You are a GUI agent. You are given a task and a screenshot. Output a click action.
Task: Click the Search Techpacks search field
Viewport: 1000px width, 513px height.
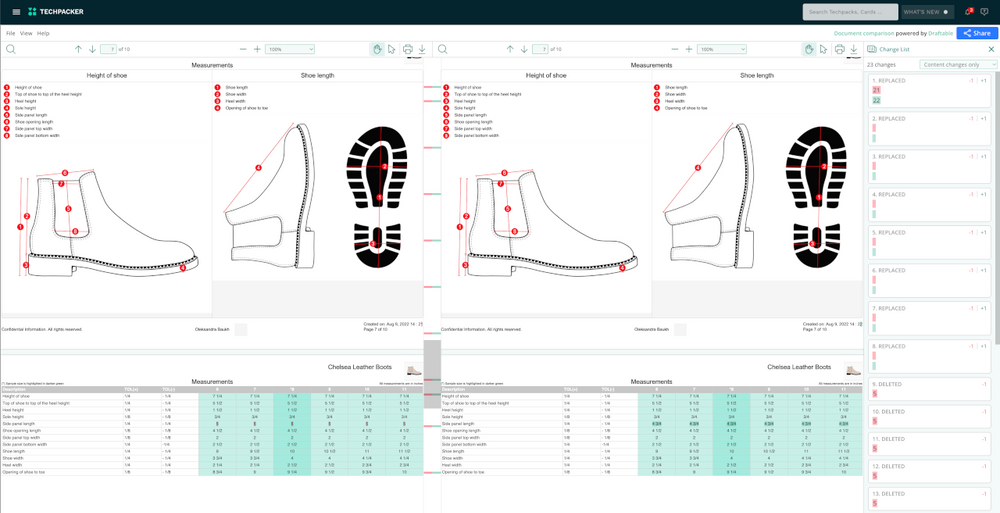click(851, 12)
